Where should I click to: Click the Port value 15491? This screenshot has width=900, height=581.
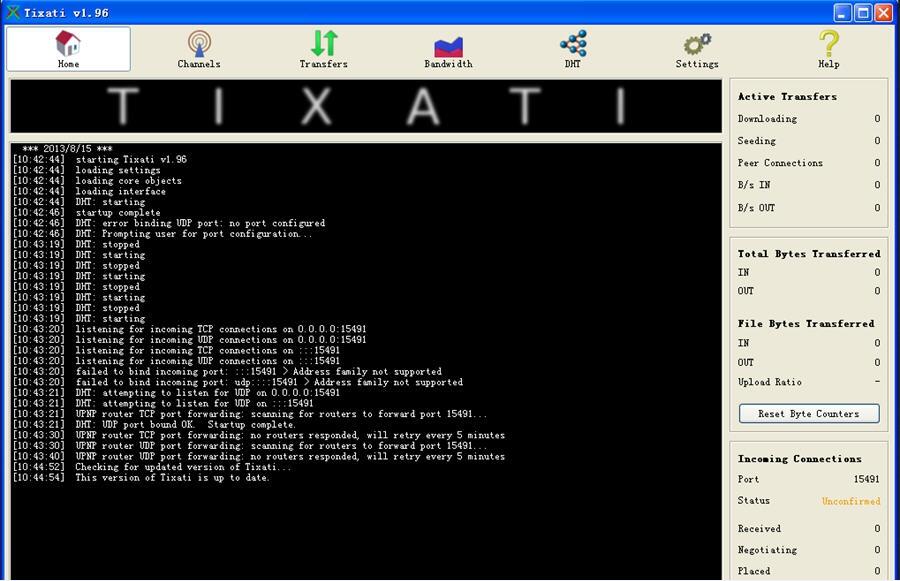866,479
